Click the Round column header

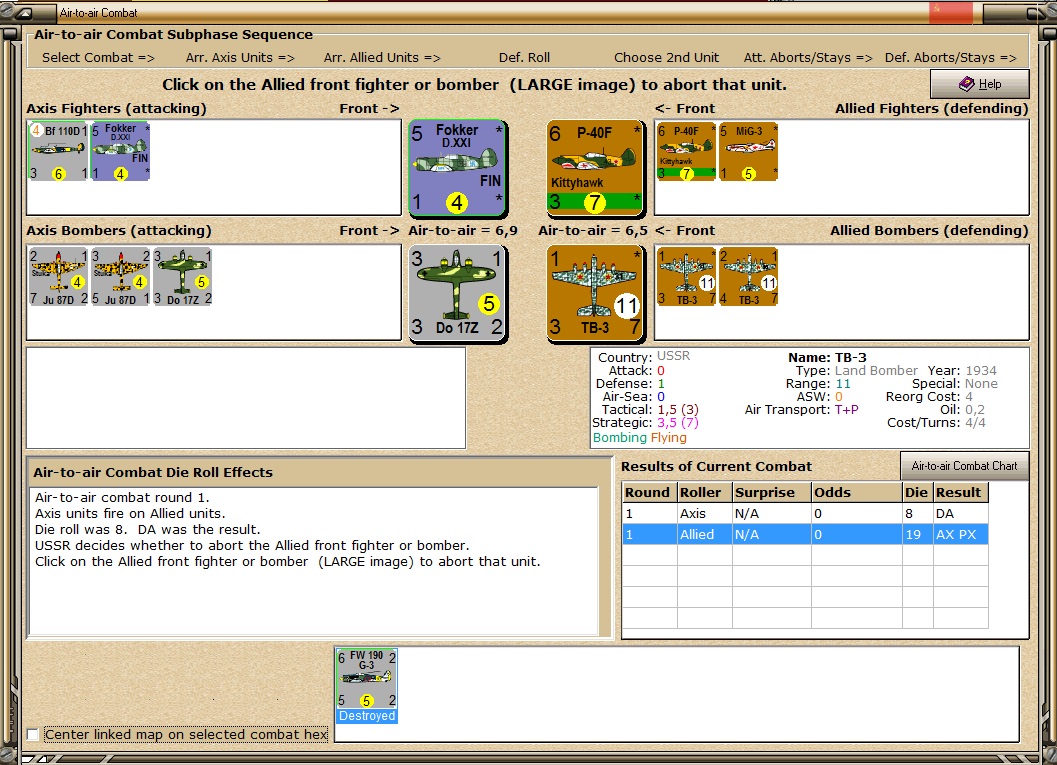pyautogui.click(x=649, y=493)
